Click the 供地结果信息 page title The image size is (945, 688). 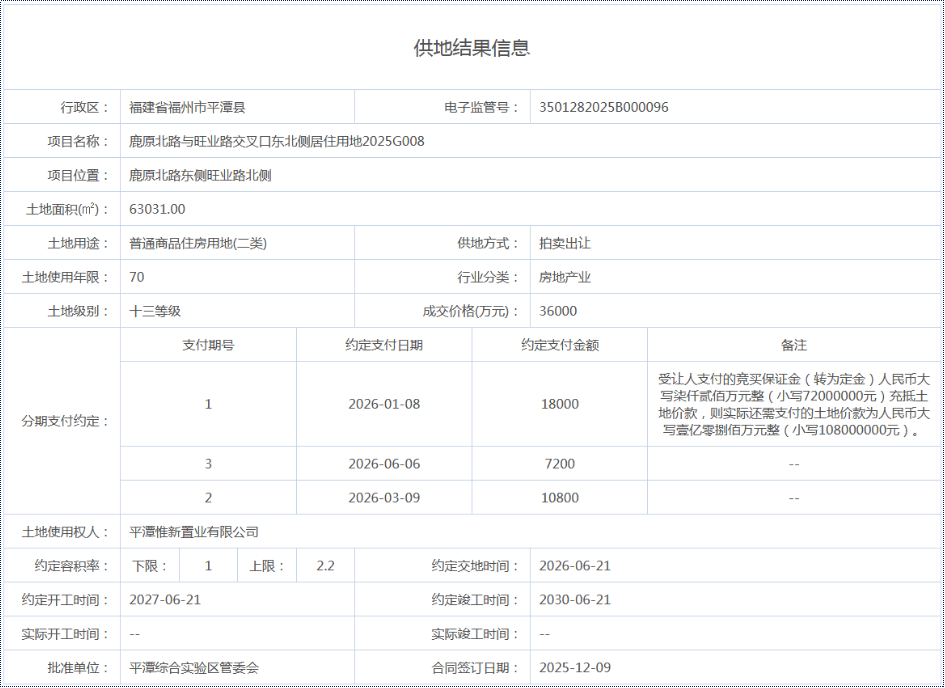pos(472,48)
